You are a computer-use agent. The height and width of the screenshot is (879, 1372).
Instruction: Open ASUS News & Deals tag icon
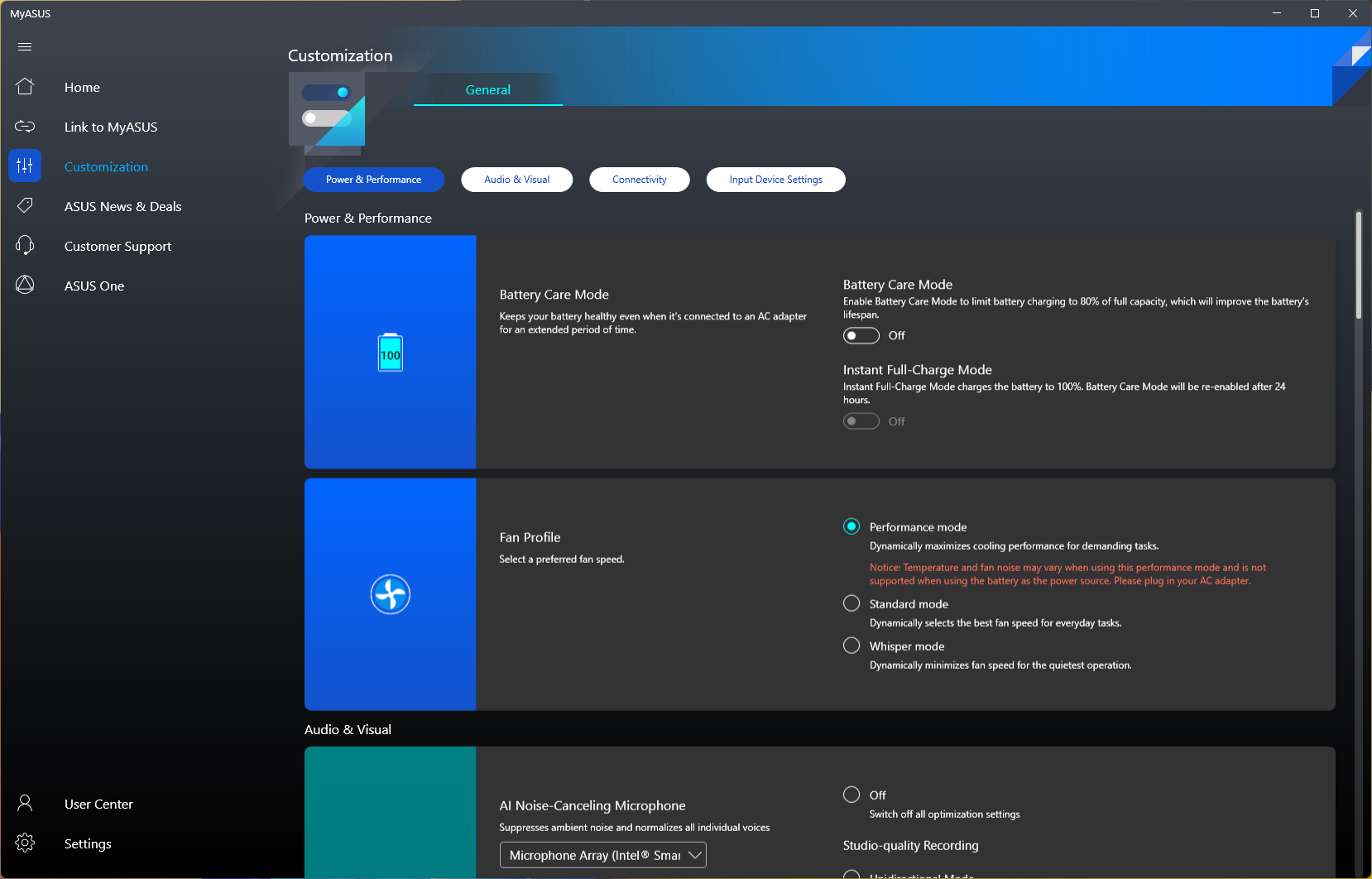25,205
